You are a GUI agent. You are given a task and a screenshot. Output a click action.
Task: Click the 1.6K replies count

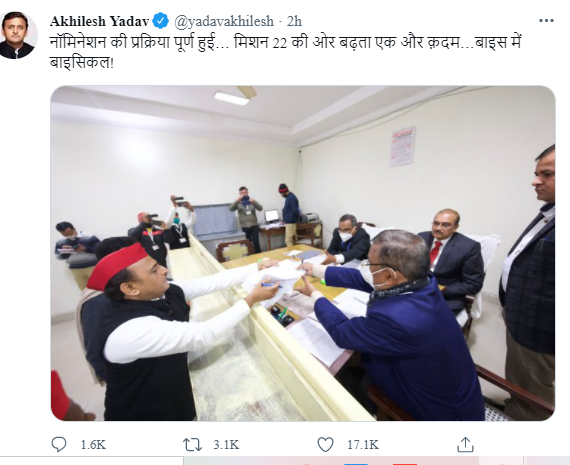(x=93, y=445)
